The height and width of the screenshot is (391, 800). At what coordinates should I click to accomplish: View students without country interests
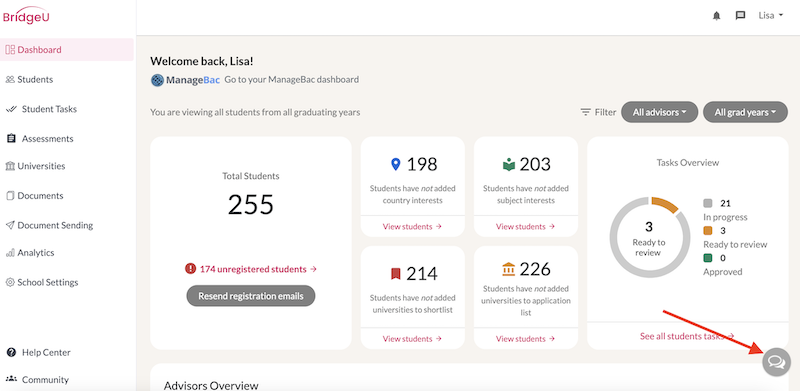[412, 227]
